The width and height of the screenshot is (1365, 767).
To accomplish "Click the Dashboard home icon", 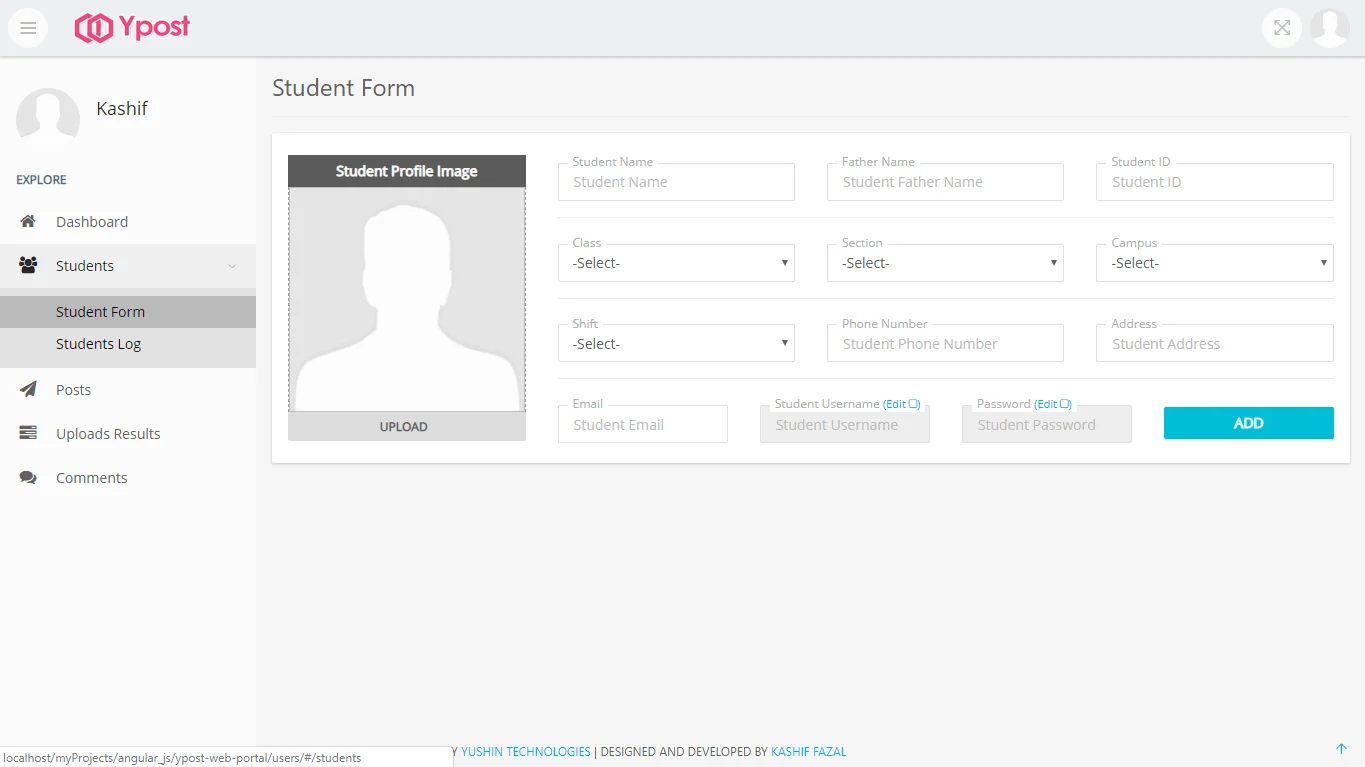I will [28, 222].
